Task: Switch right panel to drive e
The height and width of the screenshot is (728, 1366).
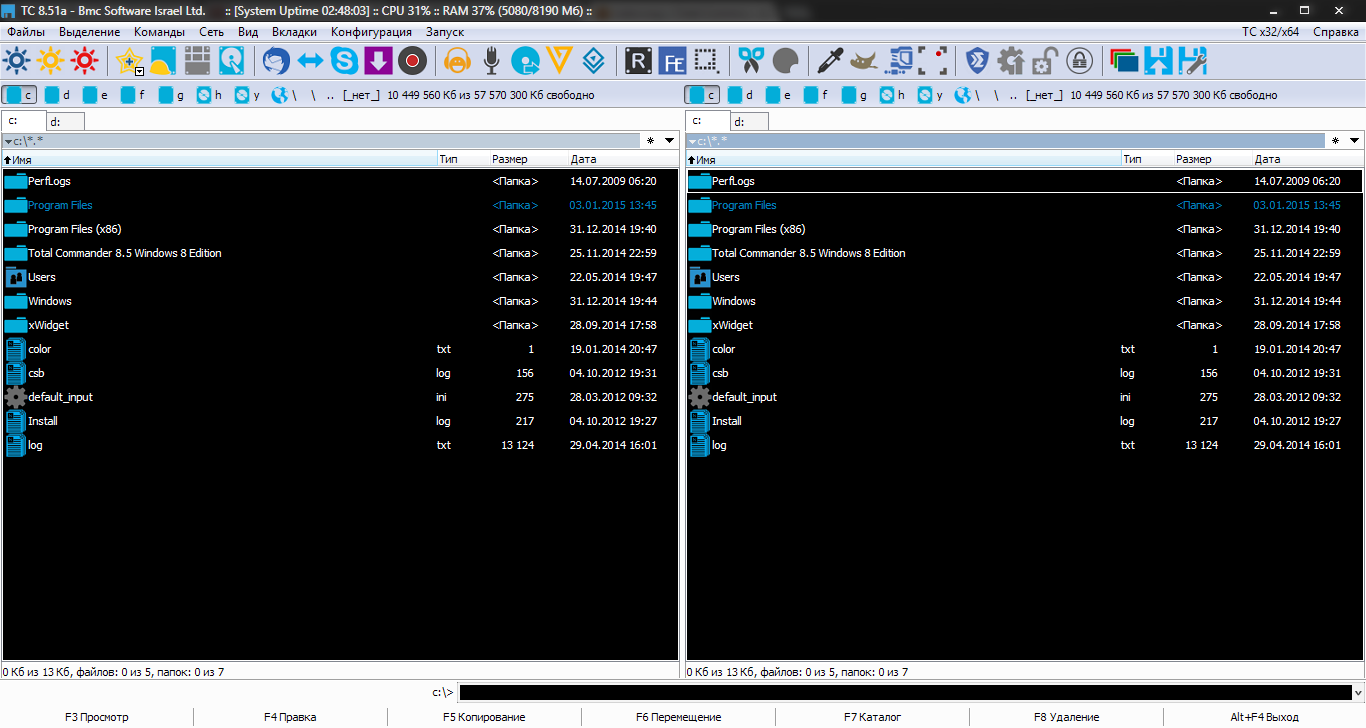Action: pyautogui.click(x=778, y=95)
